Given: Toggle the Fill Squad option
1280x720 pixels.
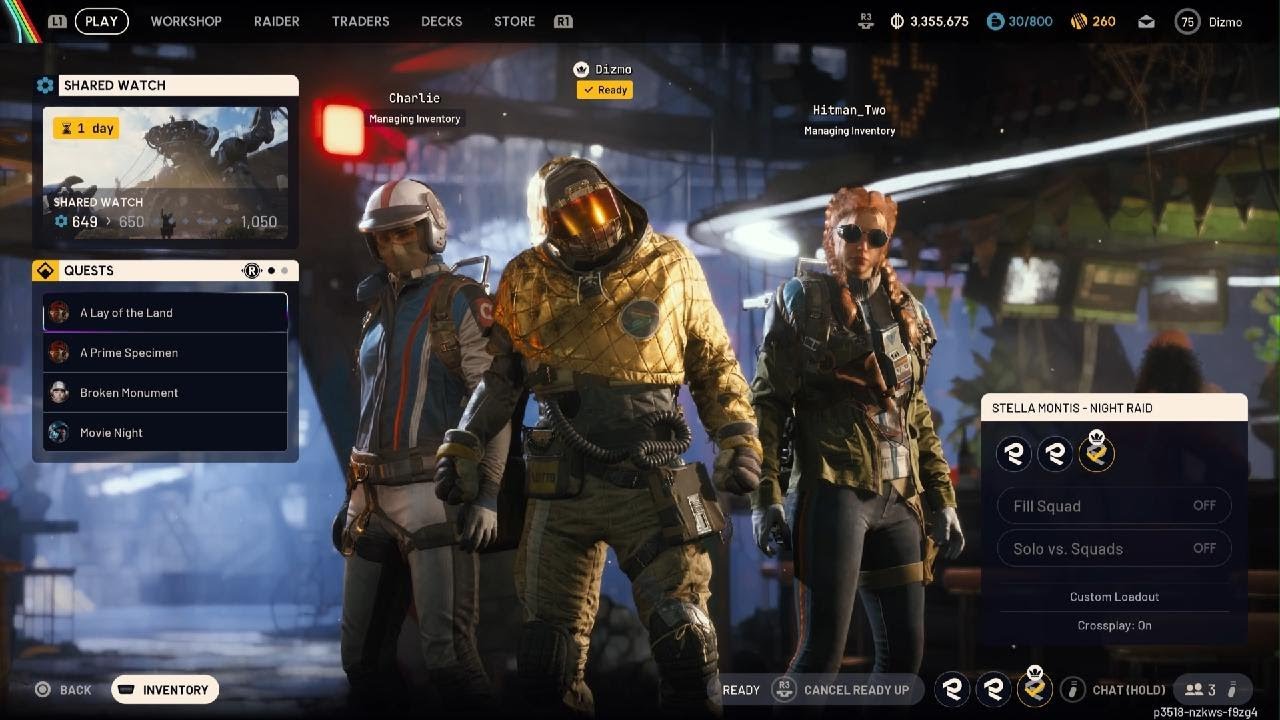Looking at the screenshot, I should click(1114, 506).
